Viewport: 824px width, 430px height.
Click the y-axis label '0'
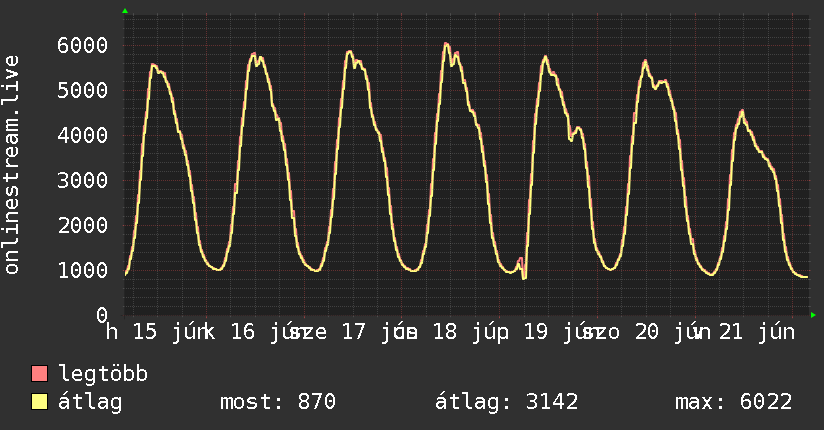[x=102, y=315]
